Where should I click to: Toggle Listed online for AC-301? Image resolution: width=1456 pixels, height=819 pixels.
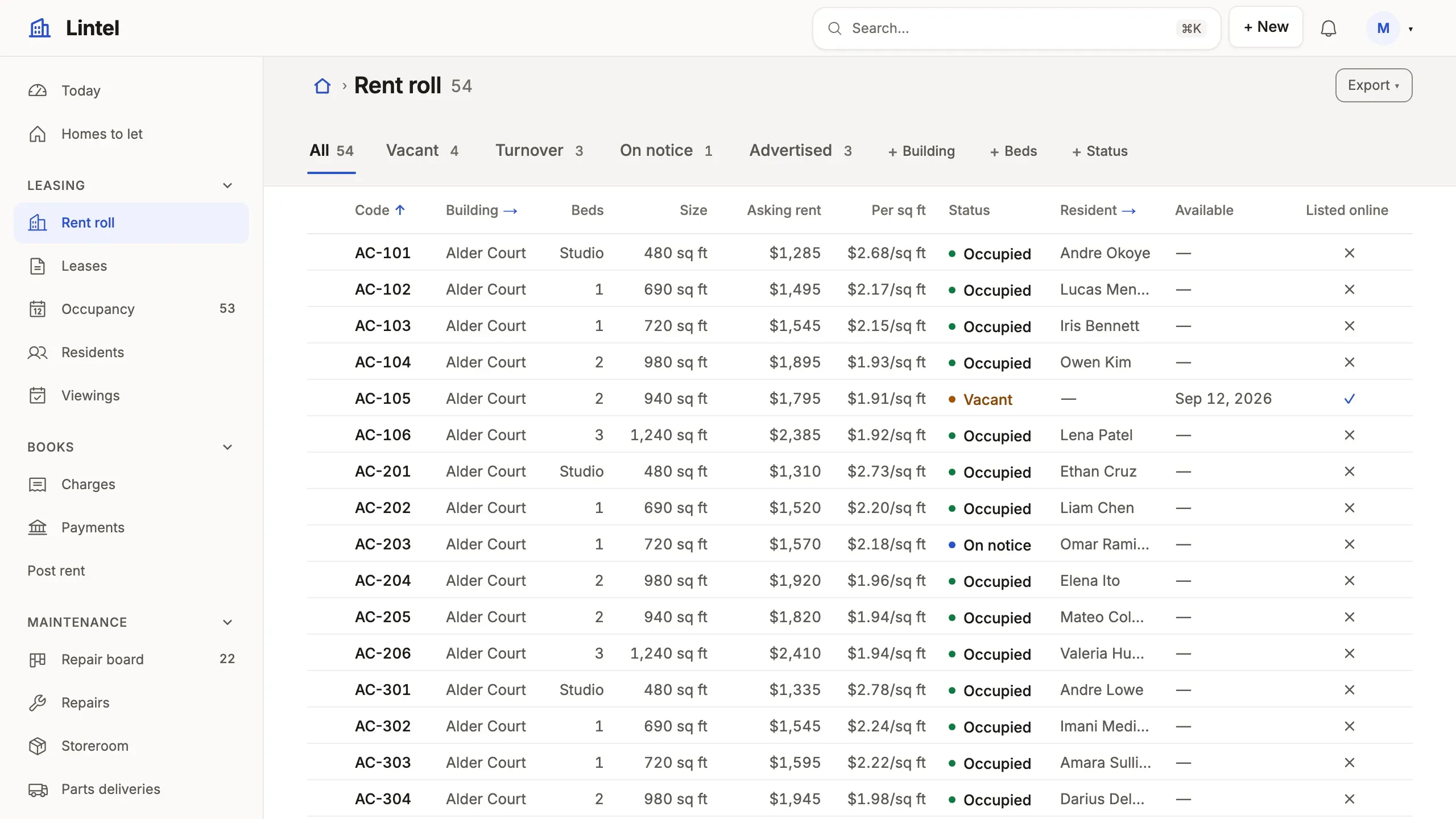coord(1349,689)
